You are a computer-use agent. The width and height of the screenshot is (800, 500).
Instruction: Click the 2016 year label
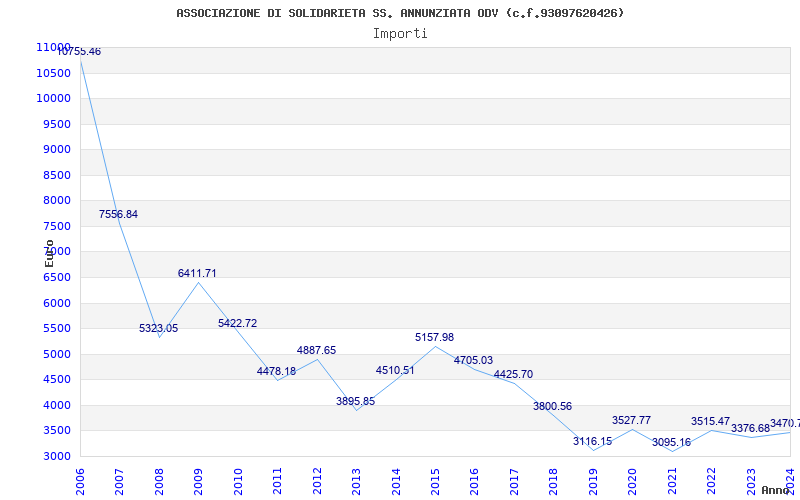pos(474,482)
